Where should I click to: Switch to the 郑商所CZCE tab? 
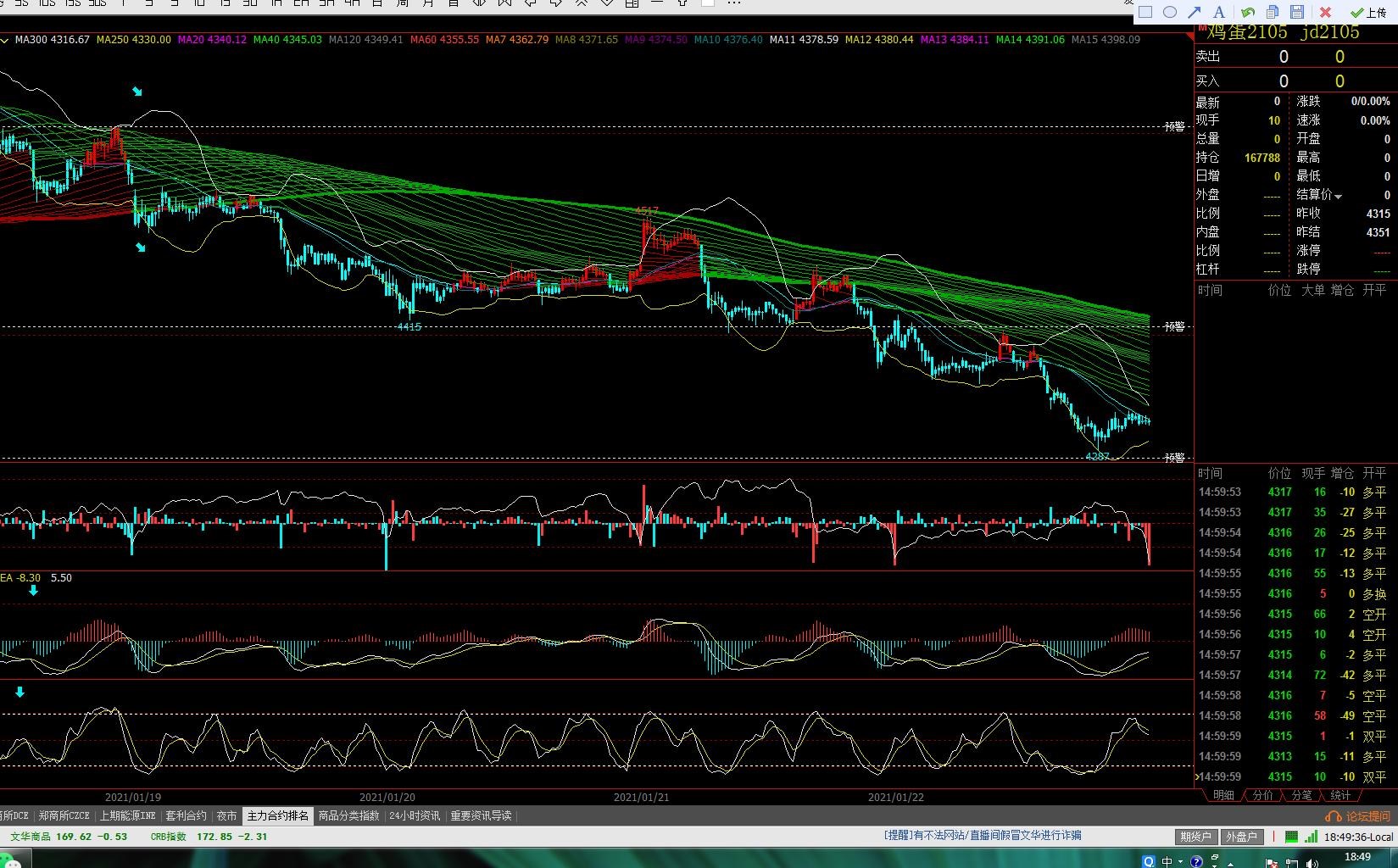[64, 816]
